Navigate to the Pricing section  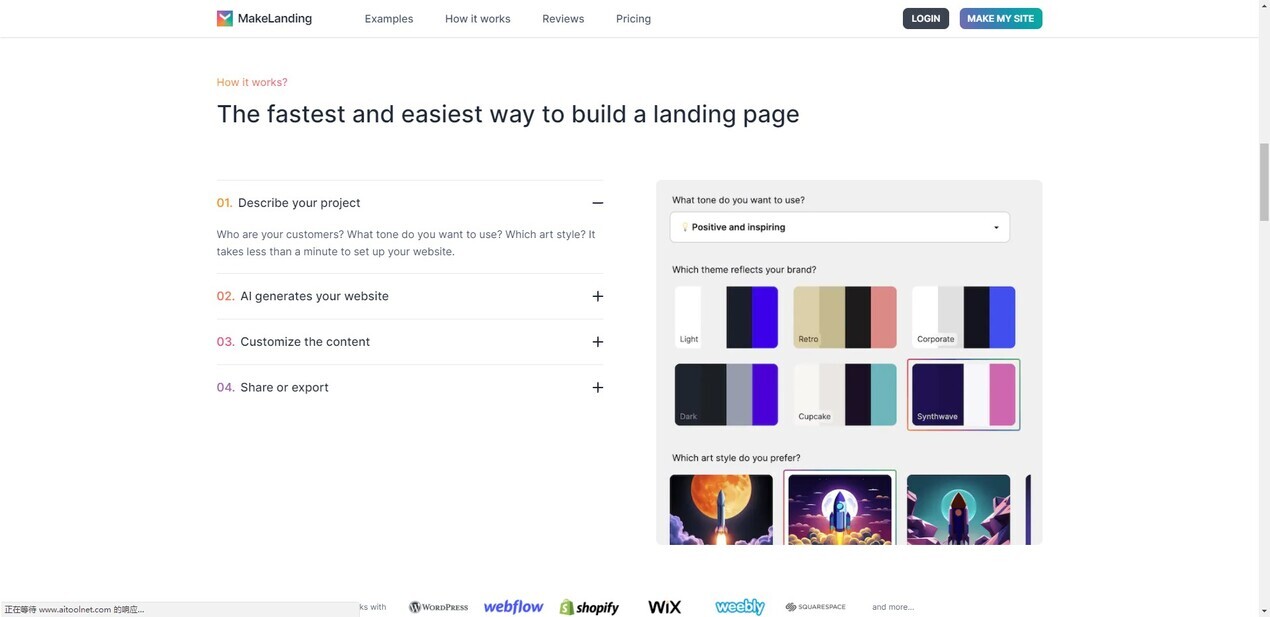pos(633,19)
